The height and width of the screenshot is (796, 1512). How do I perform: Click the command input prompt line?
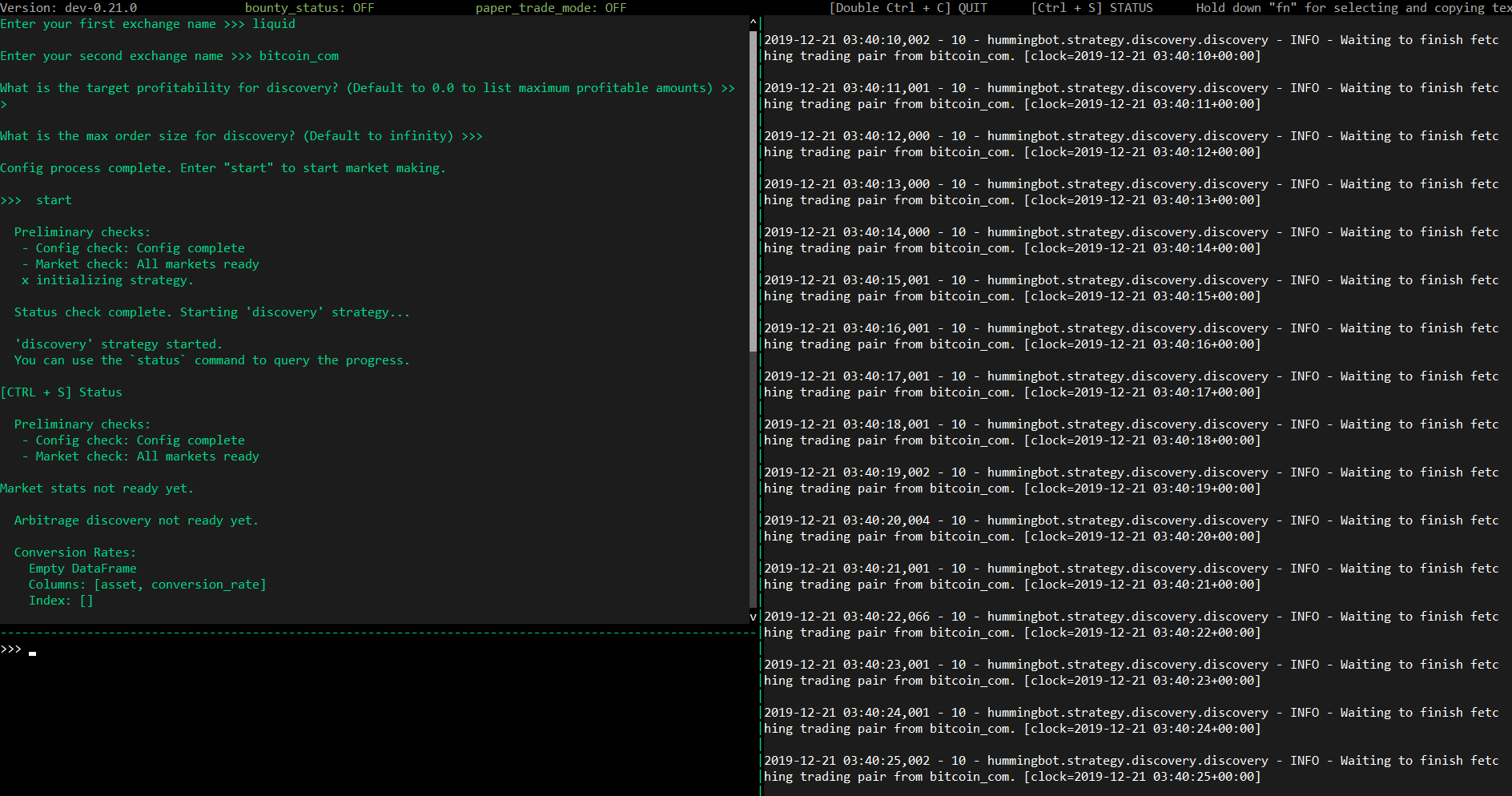(11, 649)
